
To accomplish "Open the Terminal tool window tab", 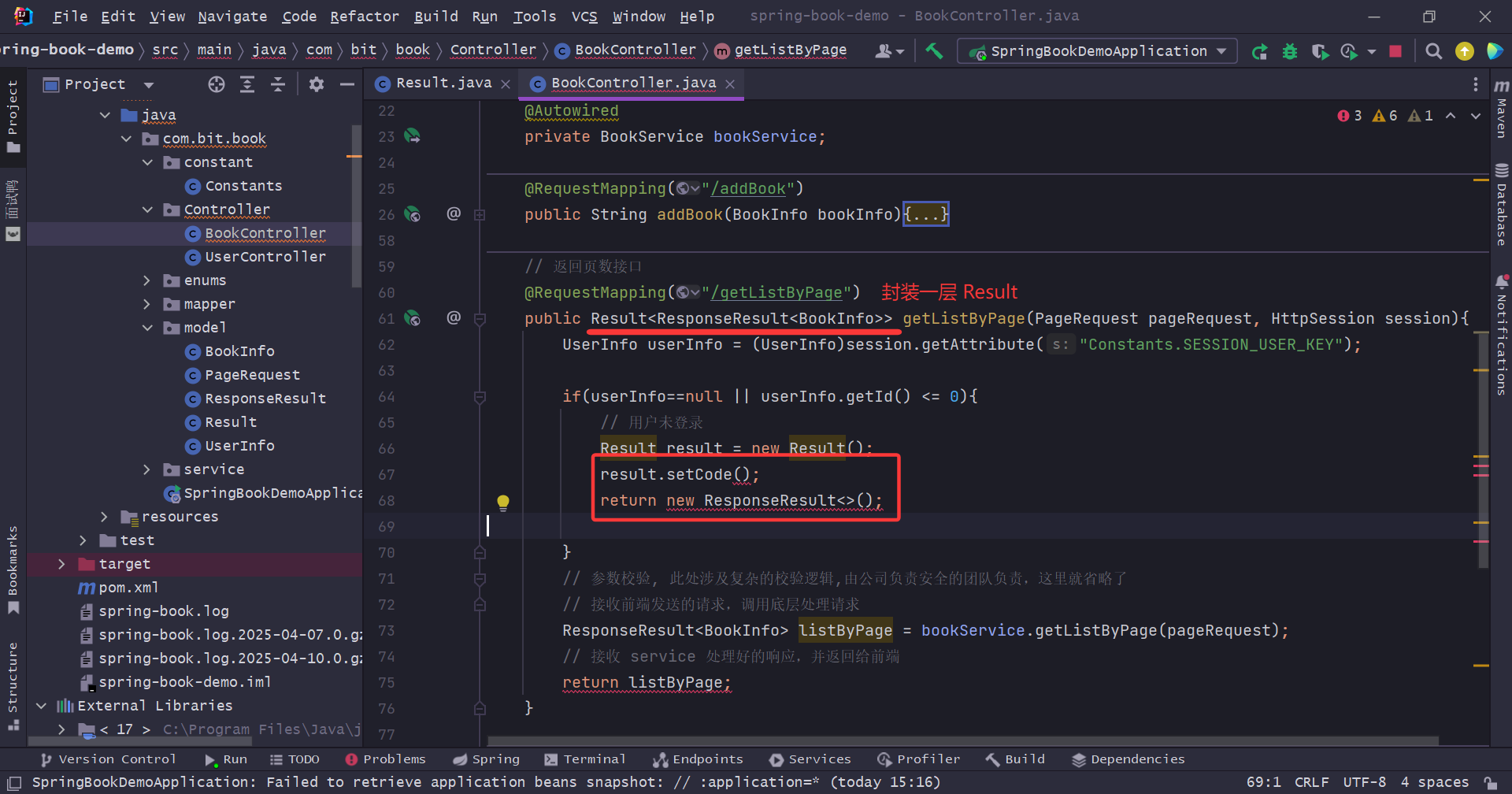I will pos(585,759).
